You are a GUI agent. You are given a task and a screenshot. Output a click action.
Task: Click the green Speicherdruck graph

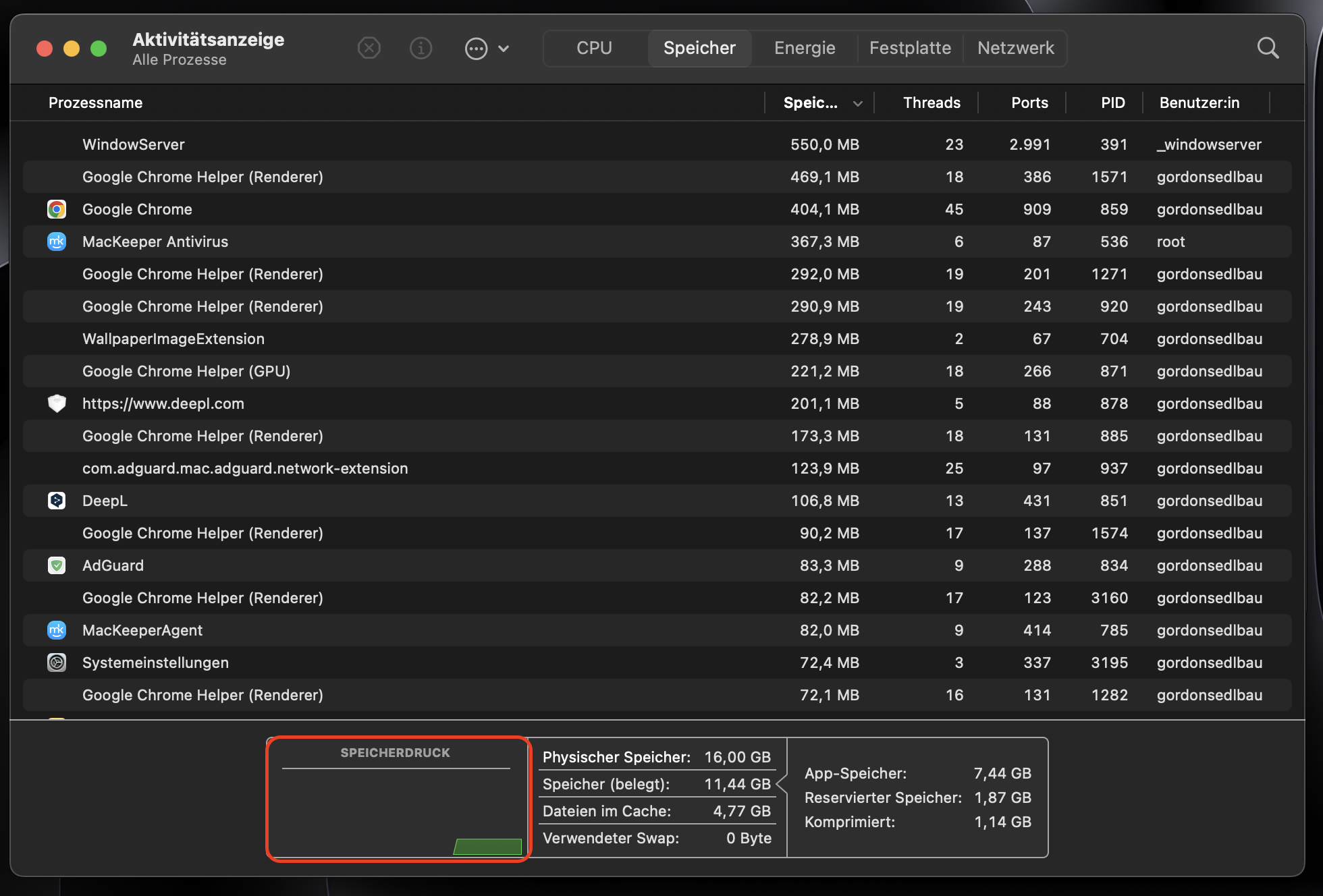click(x=487, y=846)
